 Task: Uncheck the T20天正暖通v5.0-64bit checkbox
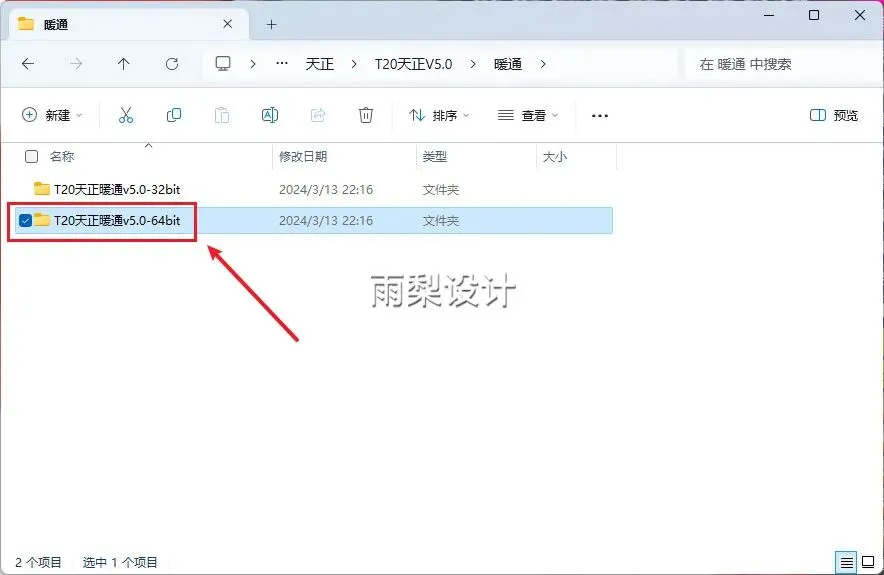(x=25, y=220)
